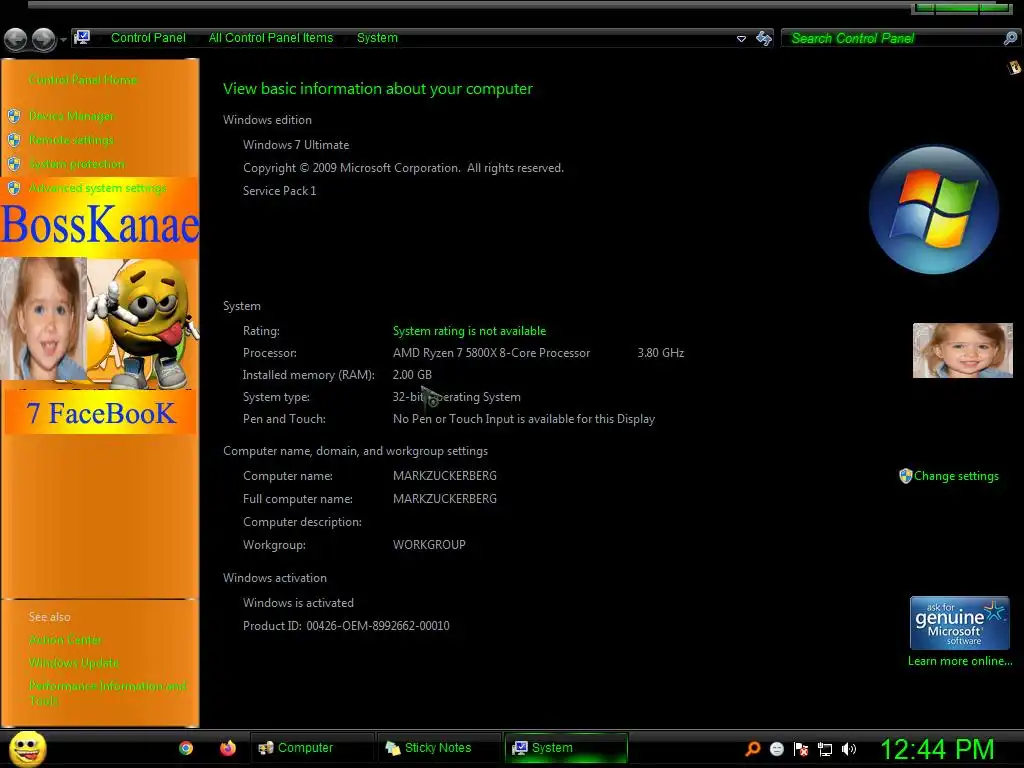1024x768 pixels.
Task: Open Performance Information and Tools link
Action: 107,693
